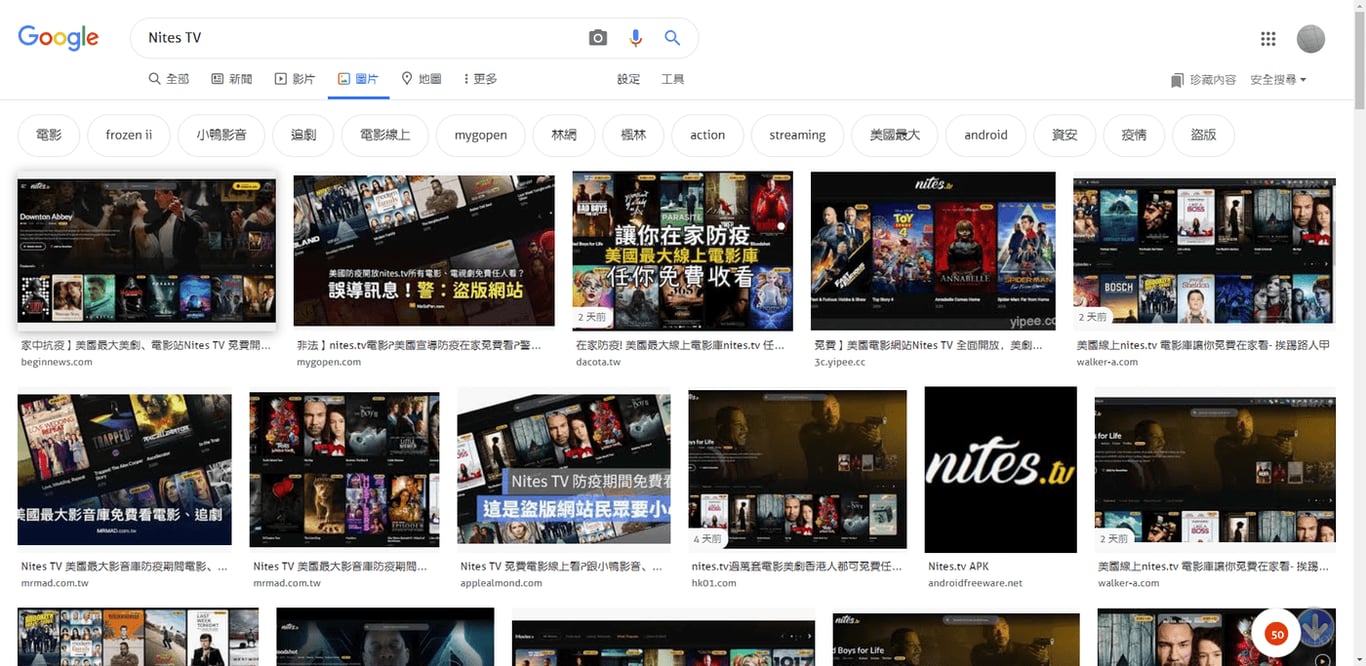Open the nites.tv black logo thumbnail
This screenshot has height=666, width=1366.
coord(1001,469)
